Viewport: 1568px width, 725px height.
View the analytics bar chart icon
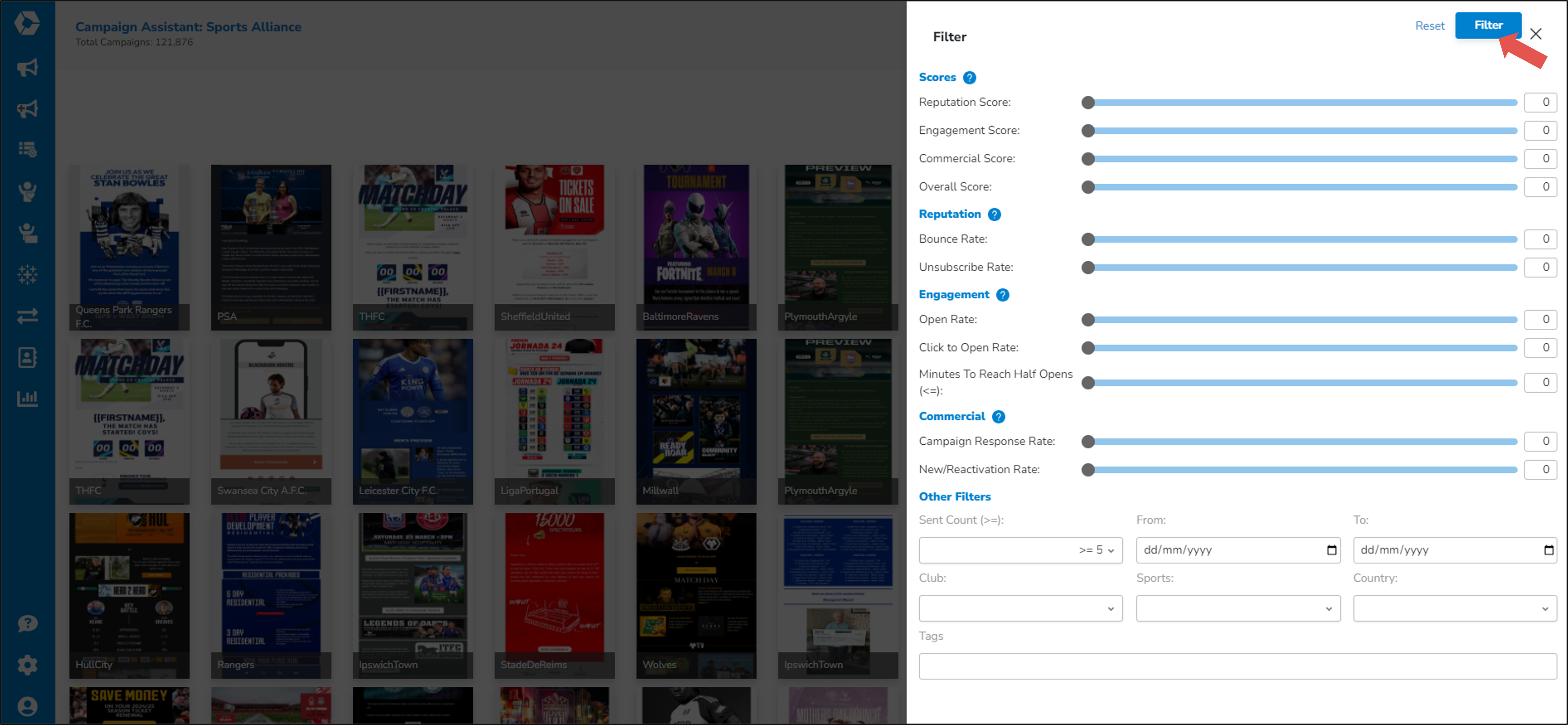pyautogui.click(x=27, y=398)
